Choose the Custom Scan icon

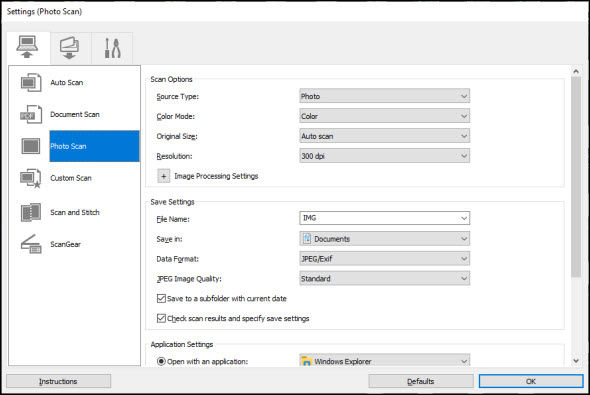pyautogui.click(x=31, y=178)
